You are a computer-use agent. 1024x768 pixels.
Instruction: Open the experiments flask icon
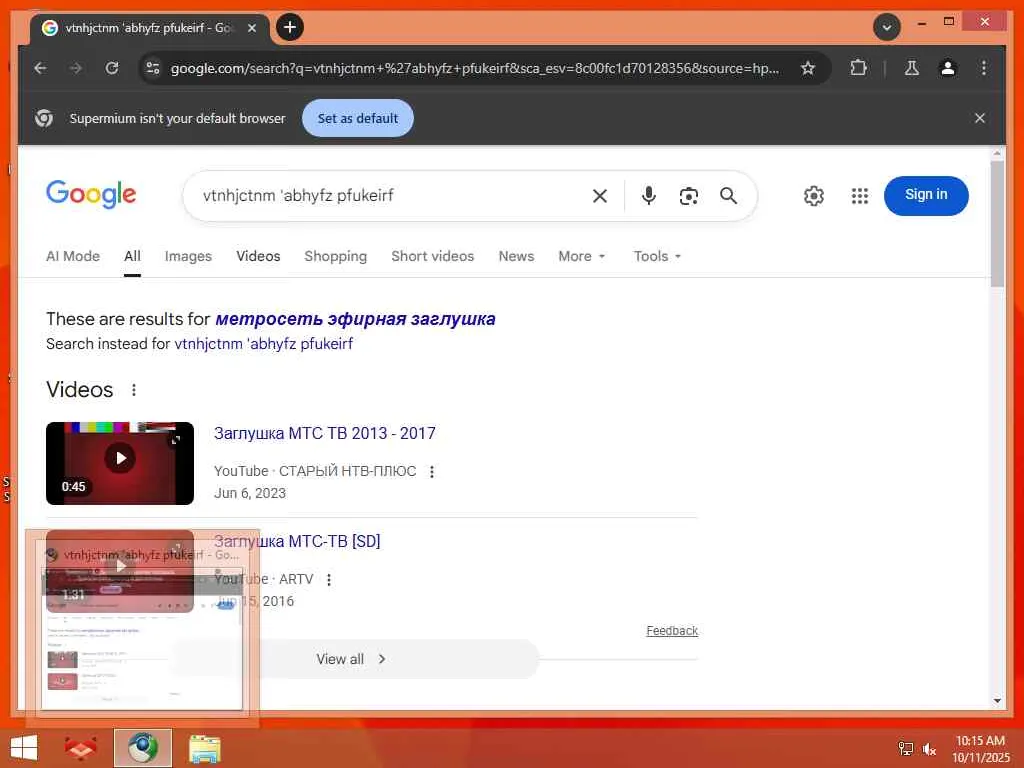pos(912,68)
